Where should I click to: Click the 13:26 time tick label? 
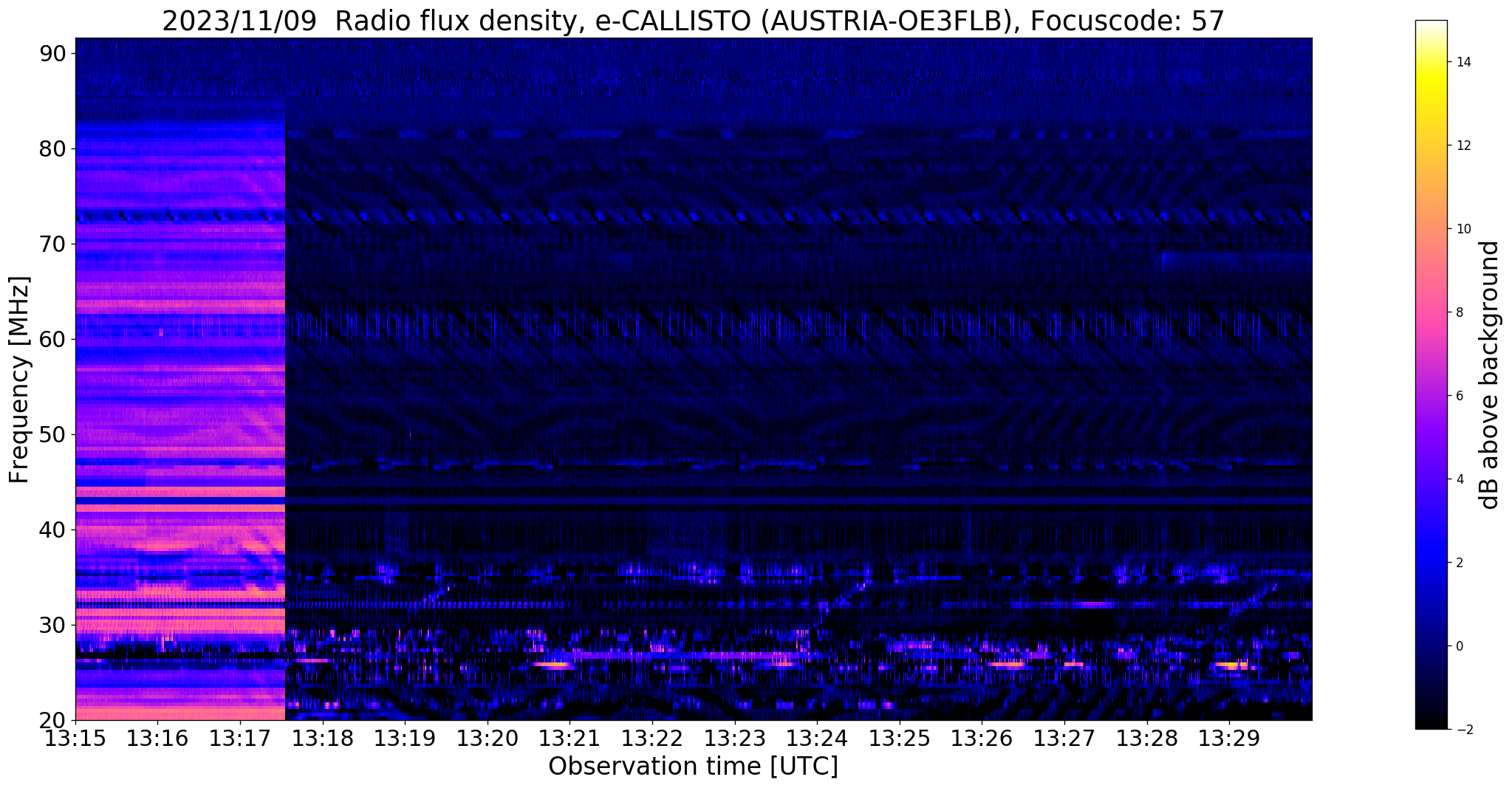click(x=982, y=739)
